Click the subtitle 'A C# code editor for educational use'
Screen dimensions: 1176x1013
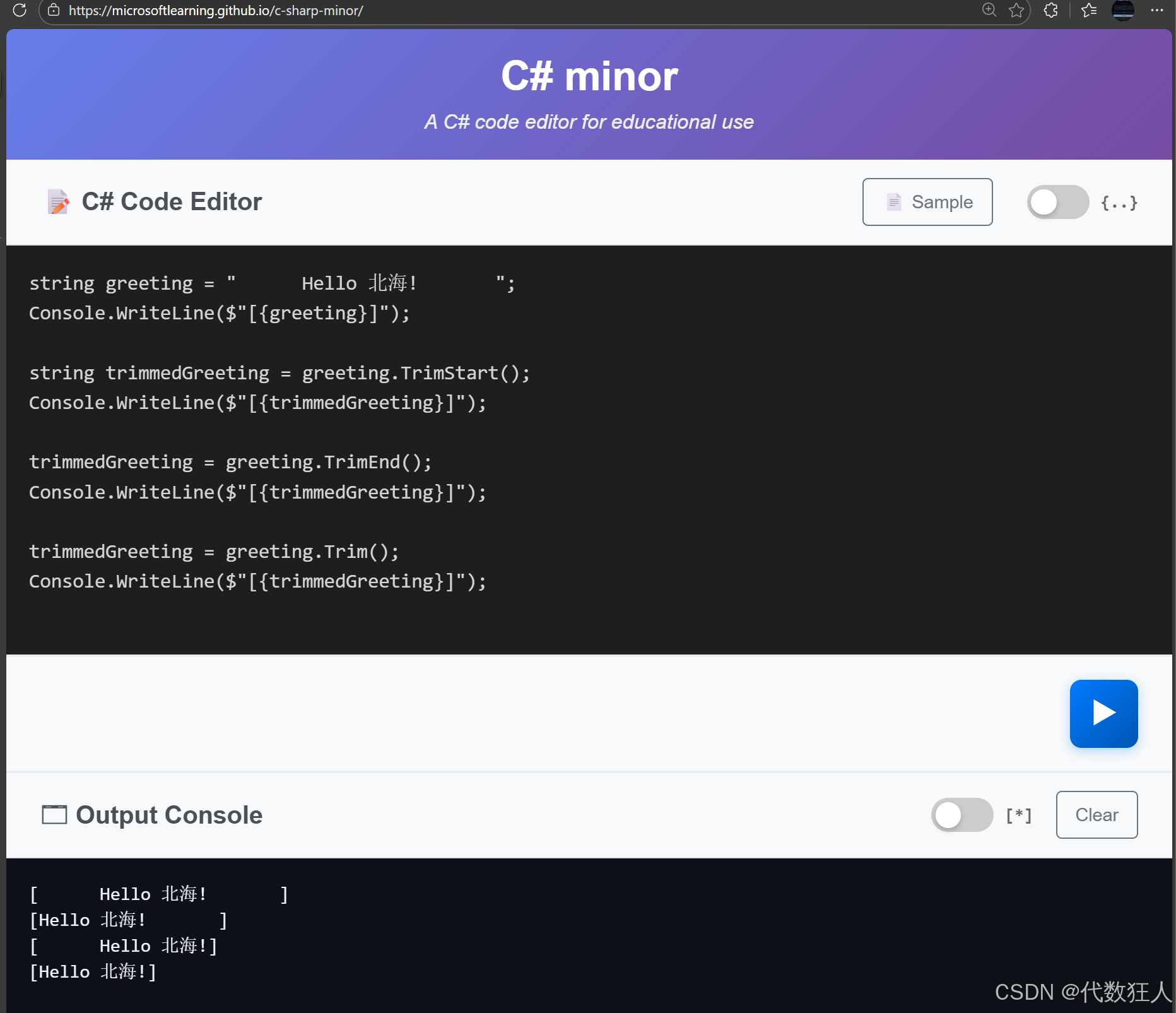tap(589, 122)
